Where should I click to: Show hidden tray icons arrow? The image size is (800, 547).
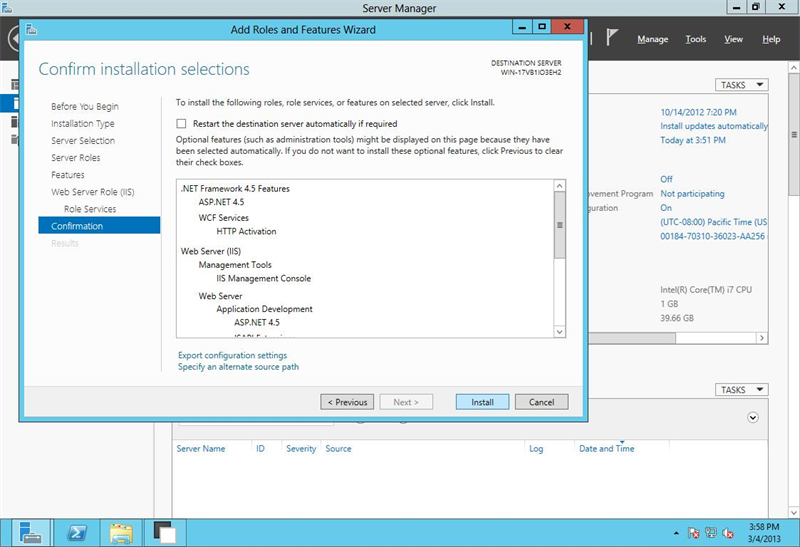(x=677, y=533)
